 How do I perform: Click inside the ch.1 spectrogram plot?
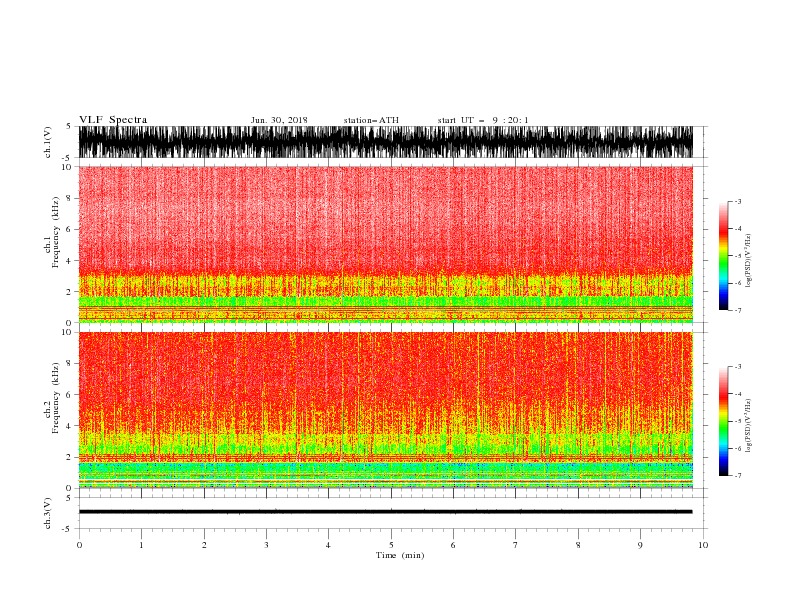click(386, 244)
